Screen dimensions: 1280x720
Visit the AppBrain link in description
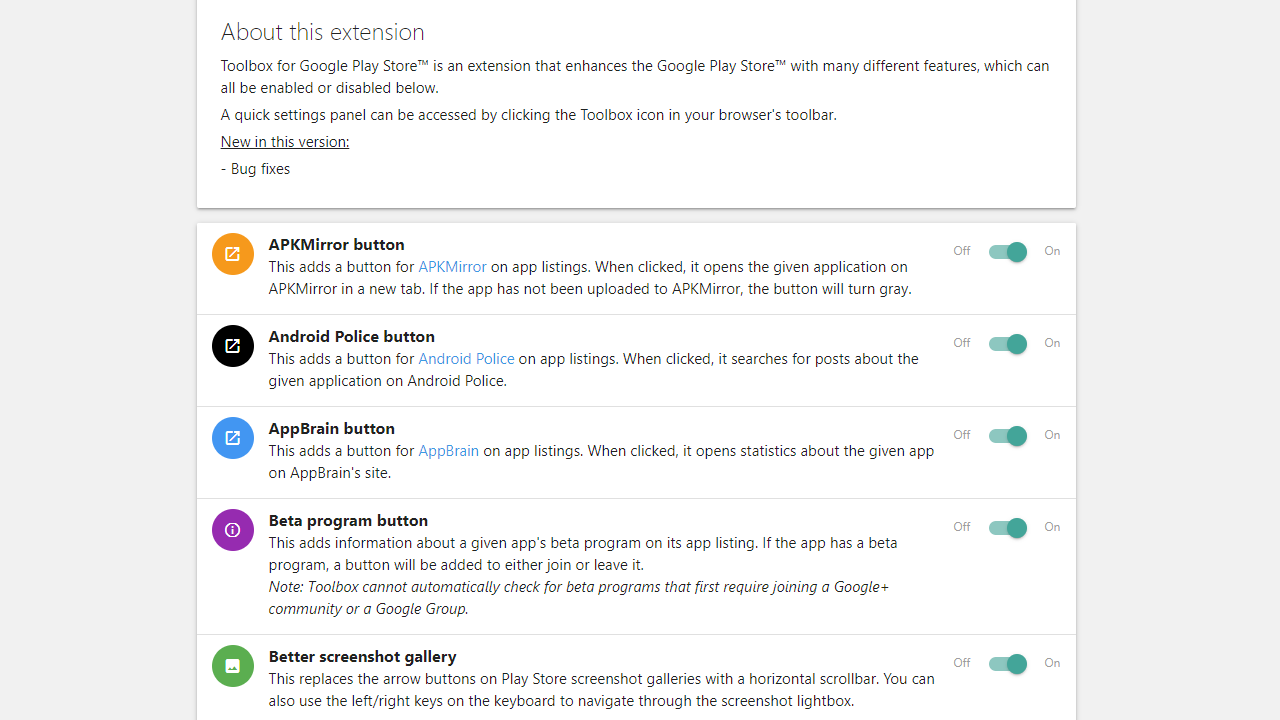pyautogui.click(x=448, y=451)
